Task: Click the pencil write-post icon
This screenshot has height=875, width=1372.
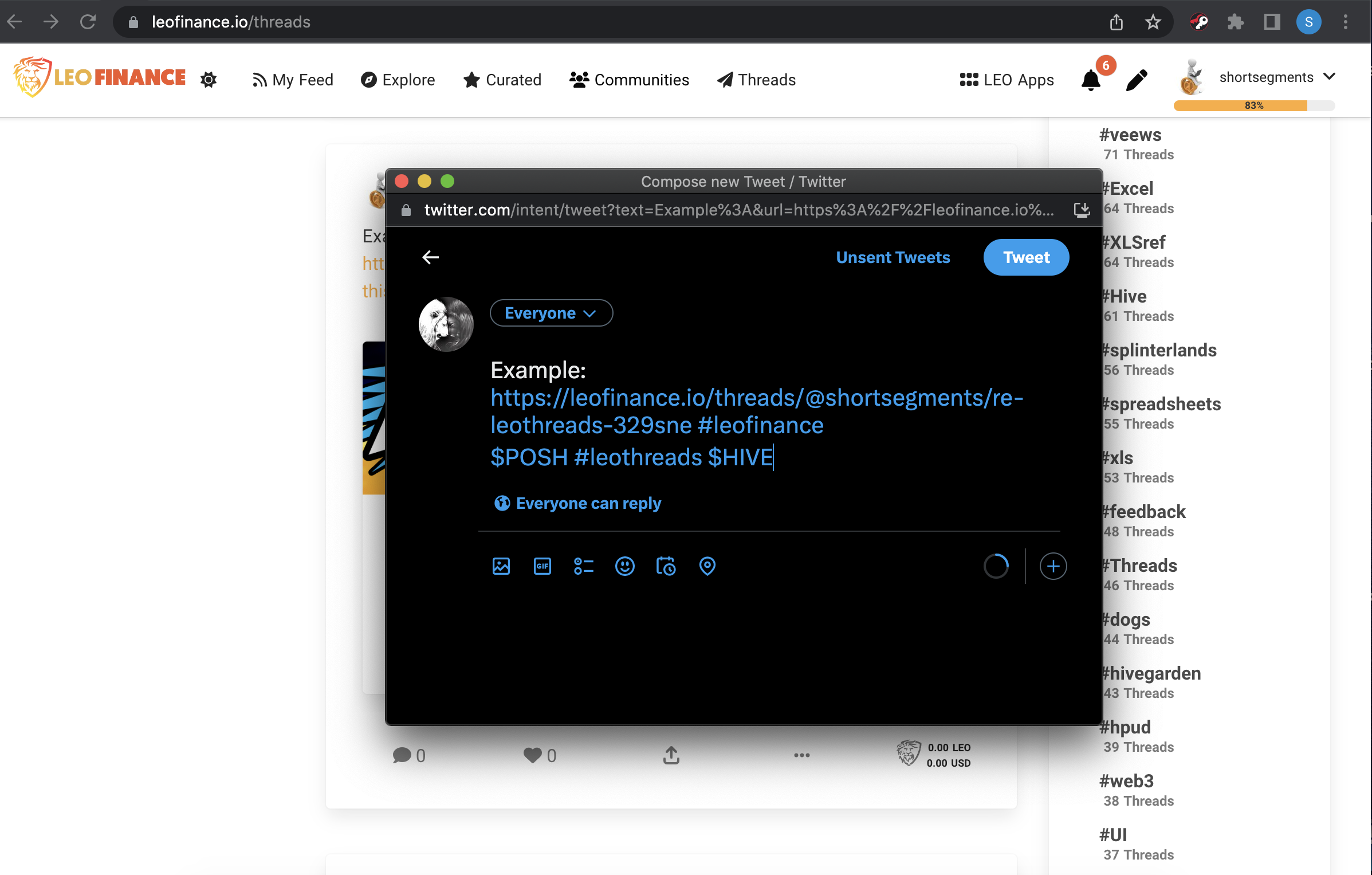Action: (x=1137, y=80)
